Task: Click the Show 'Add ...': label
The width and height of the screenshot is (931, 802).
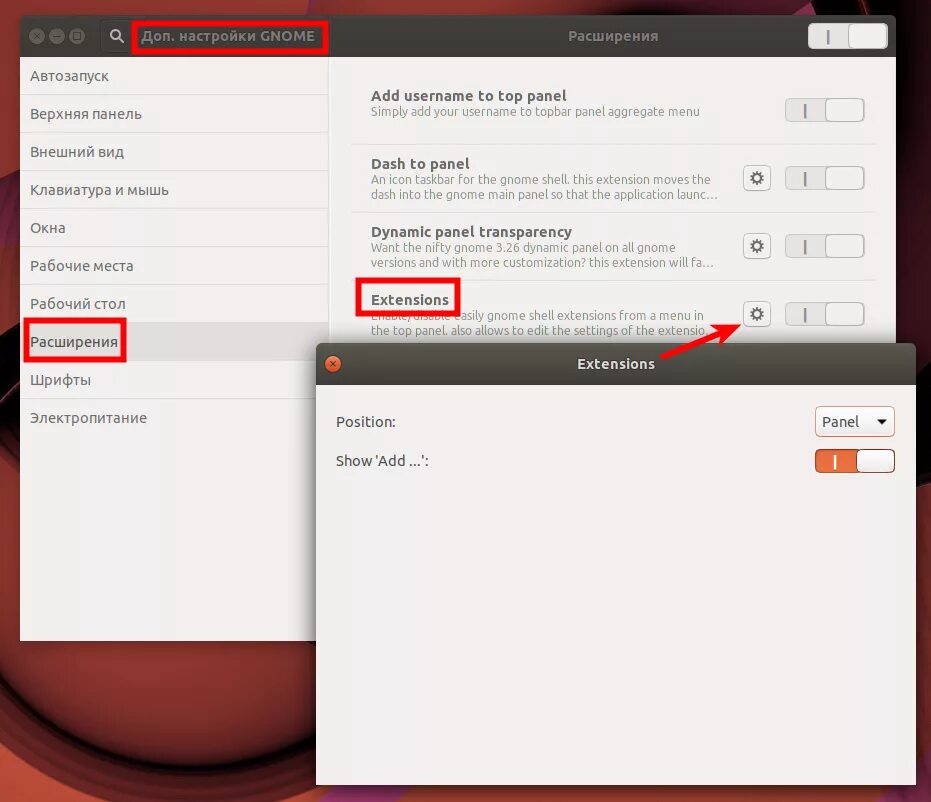Action: pos(382,461)
